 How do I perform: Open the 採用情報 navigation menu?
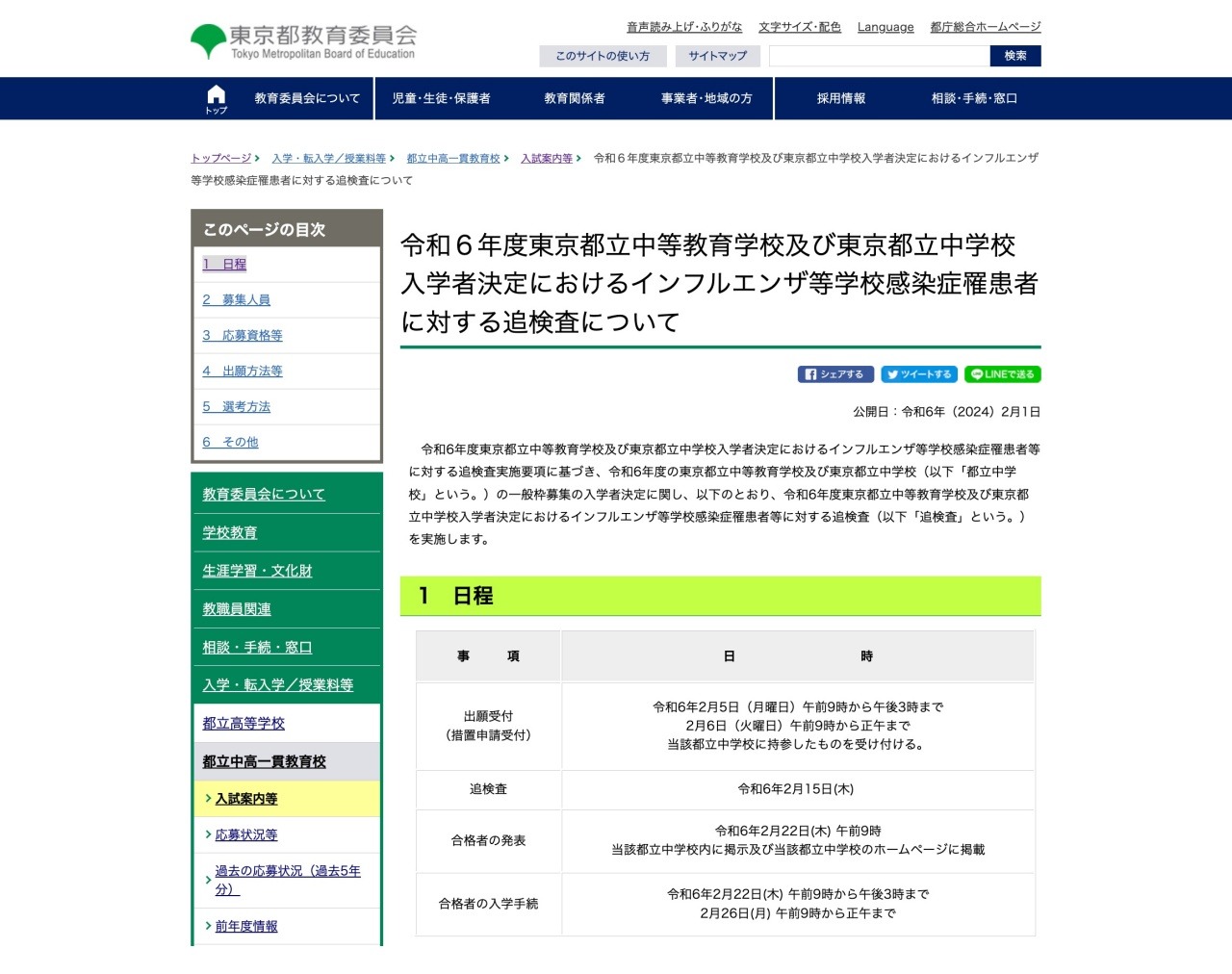coord(841,99)
